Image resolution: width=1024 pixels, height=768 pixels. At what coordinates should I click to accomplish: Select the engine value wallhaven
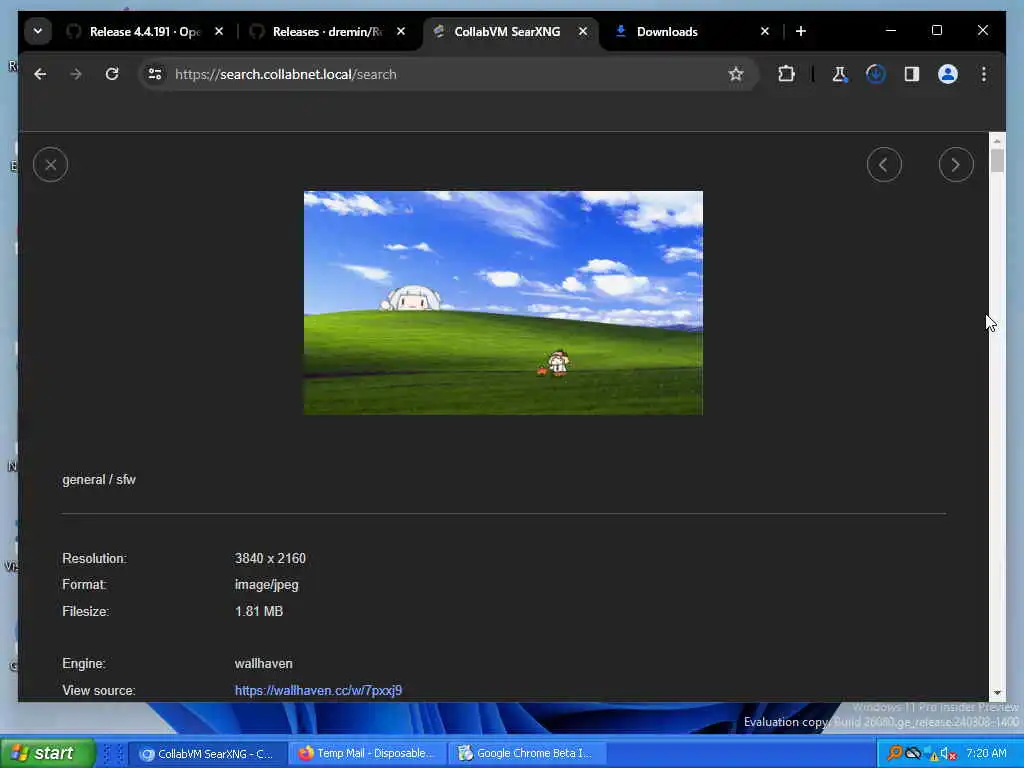pos(263,664)
